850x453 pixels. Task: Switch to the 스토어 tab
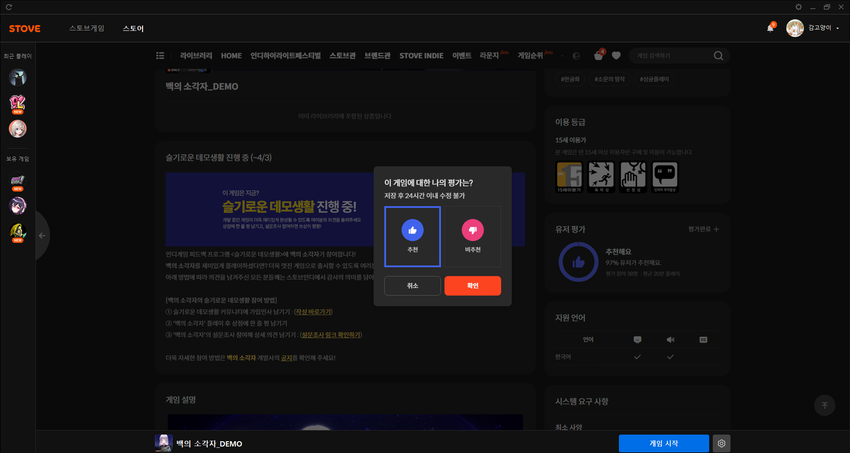point(133,28)
